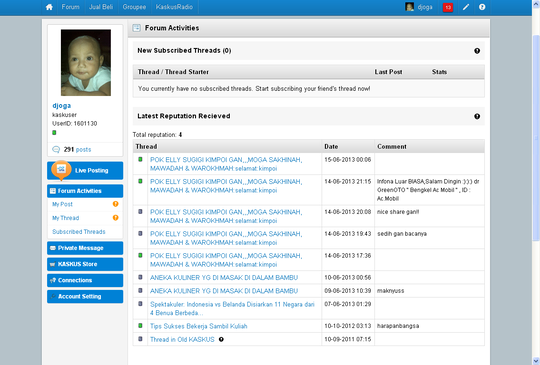Image resolution: width=540 pixels, height=365 pixels.
Task: Click the orange Live Posting icon
Action: pyautogui.click(x=61, y=169)
